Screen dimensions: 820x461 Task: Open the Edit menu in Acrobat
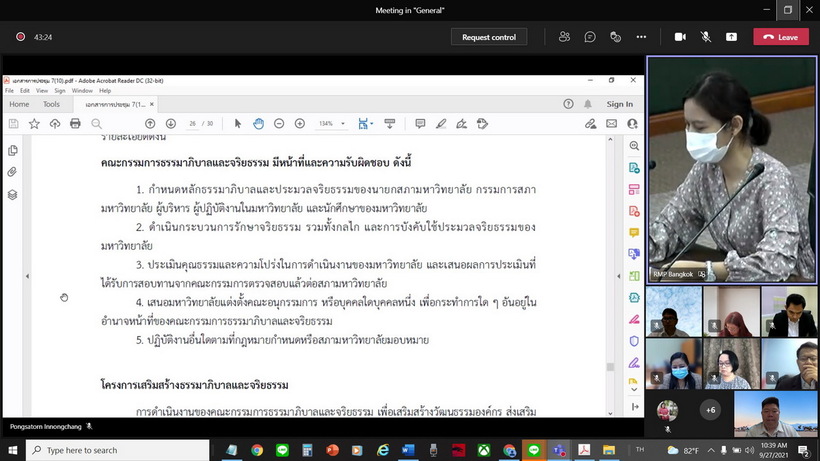pos(25,90)
